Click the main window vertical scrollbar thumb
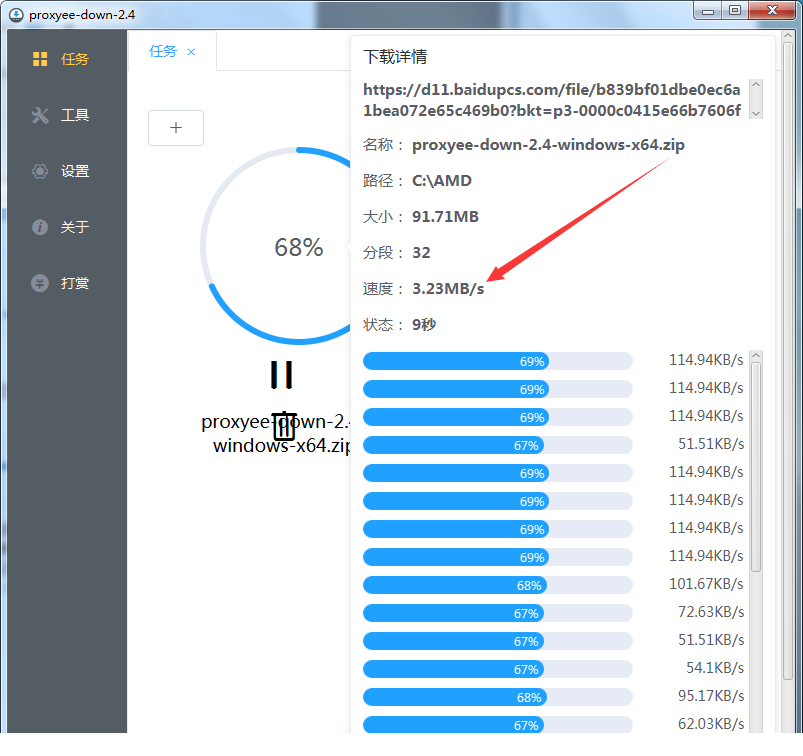Image resolution: width=803 pixels, height=756 pixels. (x=788, y=361)
